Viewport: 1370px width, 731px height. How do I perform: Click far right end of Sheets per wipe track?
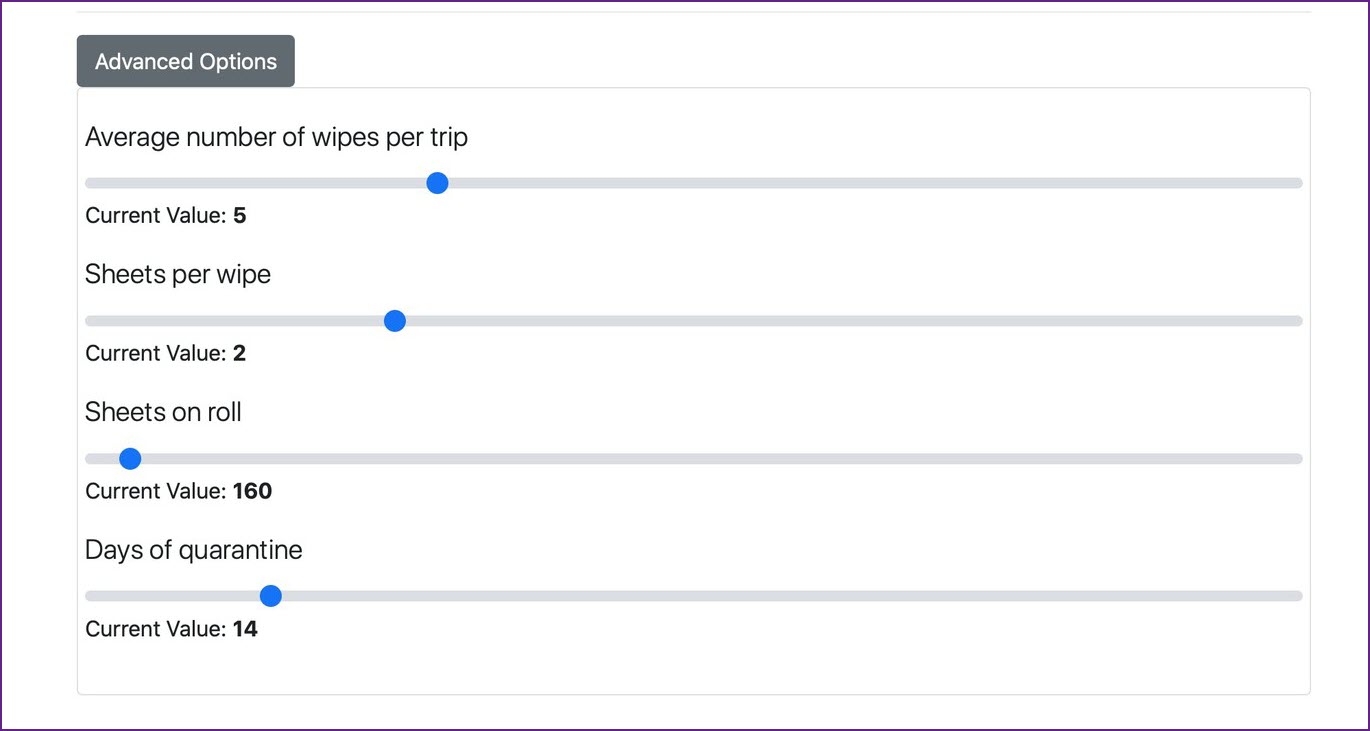(x=1297, y=321)
